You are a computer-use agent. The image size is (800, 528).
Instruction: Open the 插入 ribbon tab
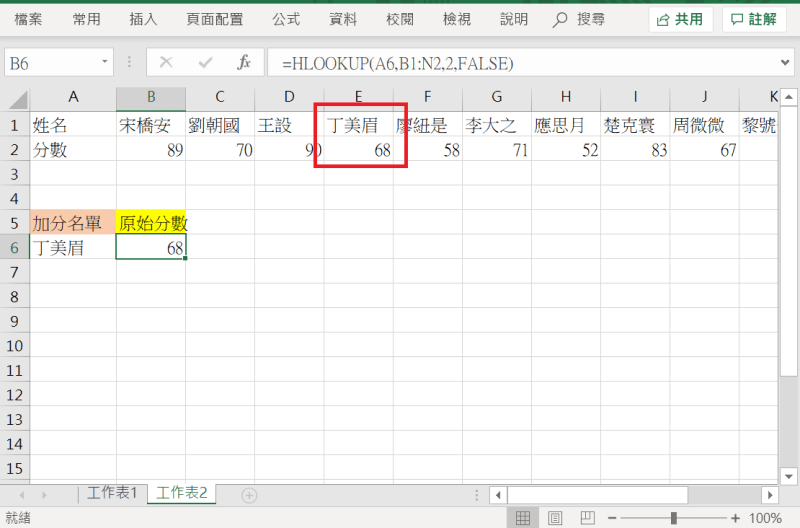pos(143,19)
